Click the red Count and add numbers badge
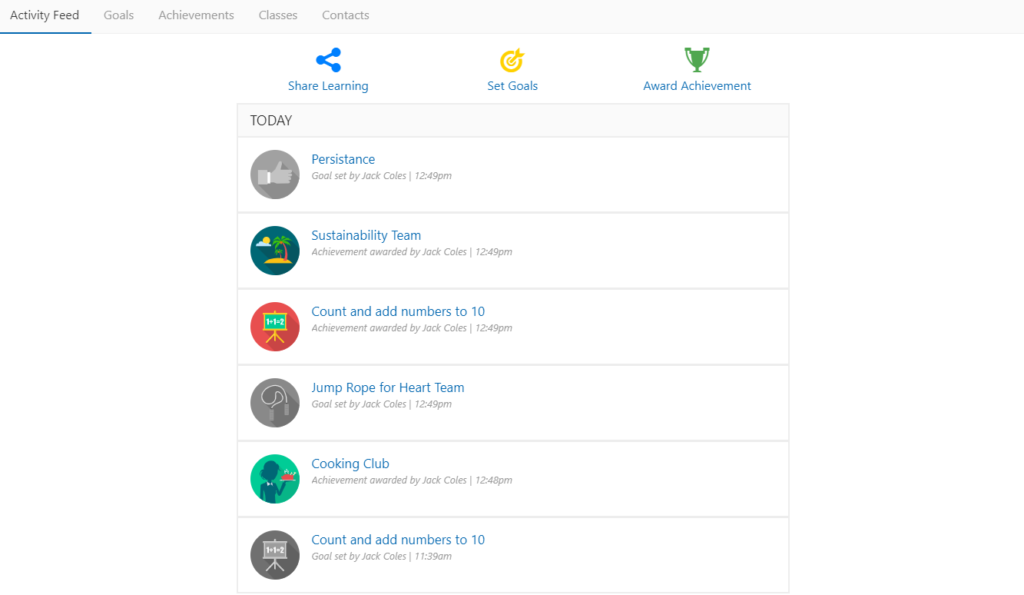 (275, 327)
